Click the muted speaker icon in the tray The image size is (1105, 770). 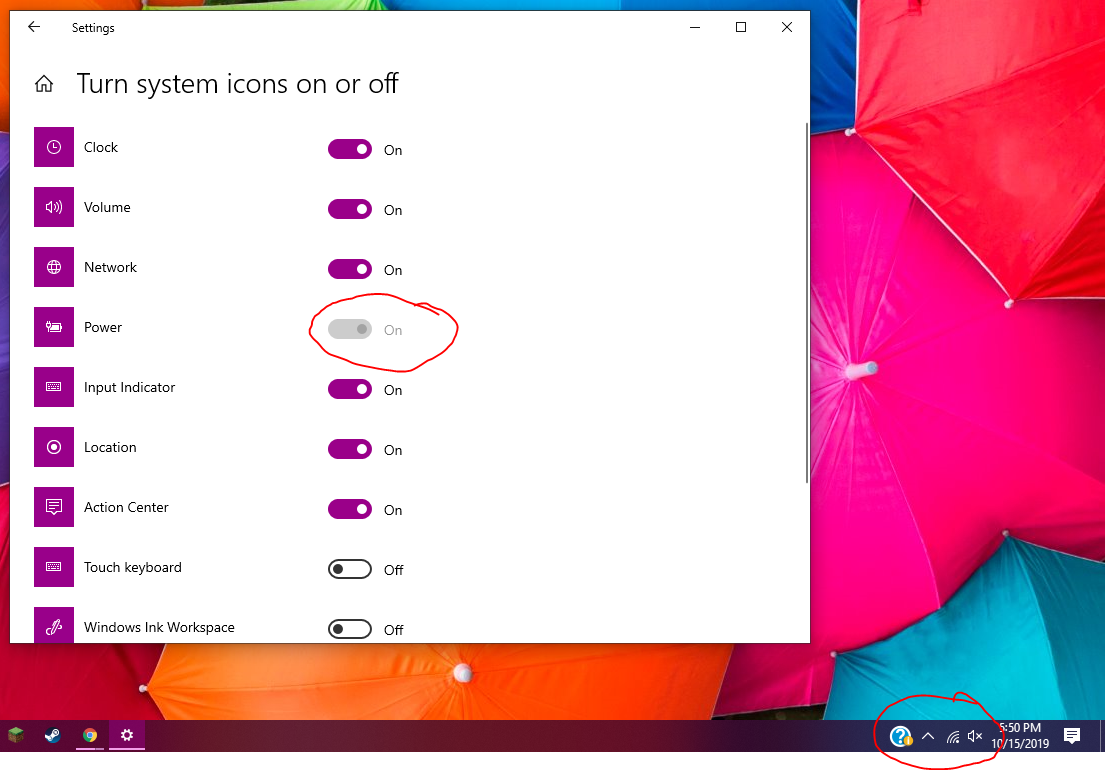tap(975, 735)
